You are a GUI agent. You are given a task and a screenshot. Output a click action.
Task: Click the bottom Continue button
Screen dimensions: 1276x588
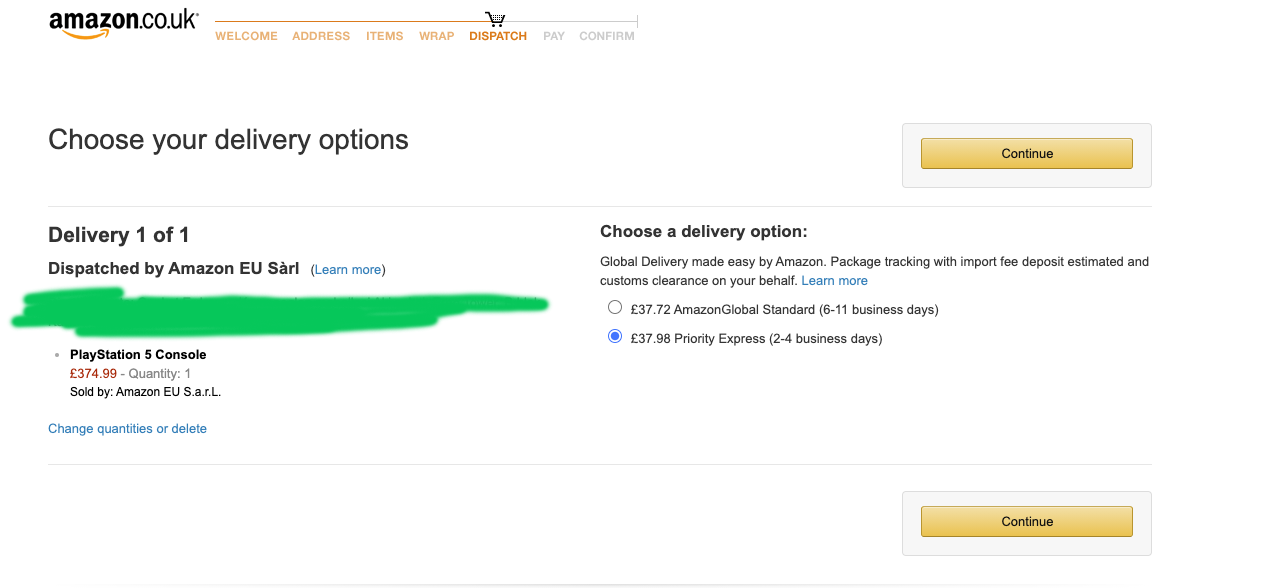[x=1027, y=522]
